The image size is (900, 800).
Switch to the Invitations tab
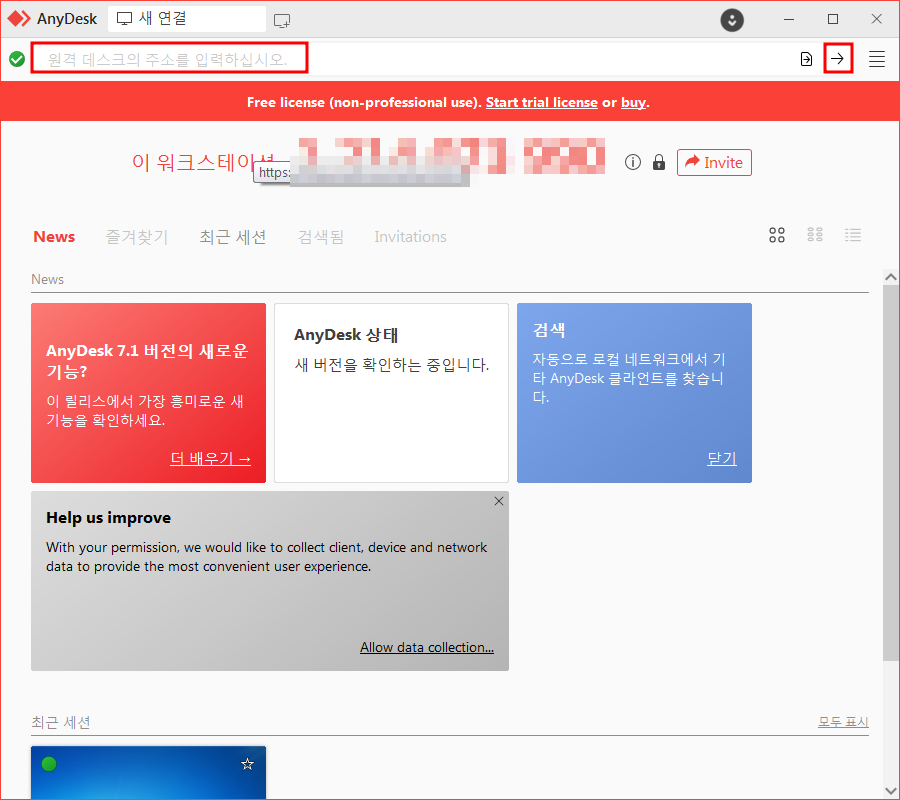tap(410, 237)
